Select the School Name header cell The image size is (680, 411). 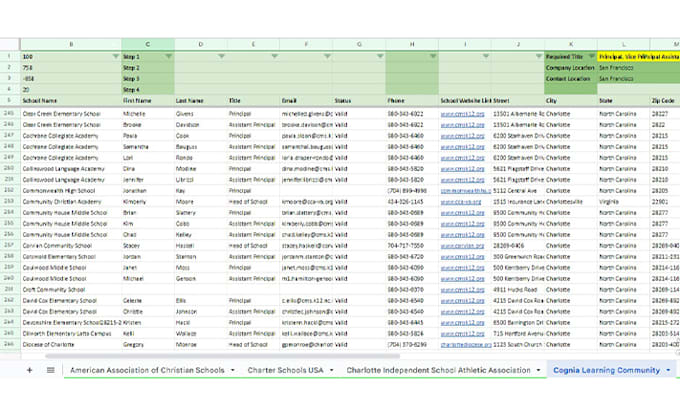tap(71, 101)
